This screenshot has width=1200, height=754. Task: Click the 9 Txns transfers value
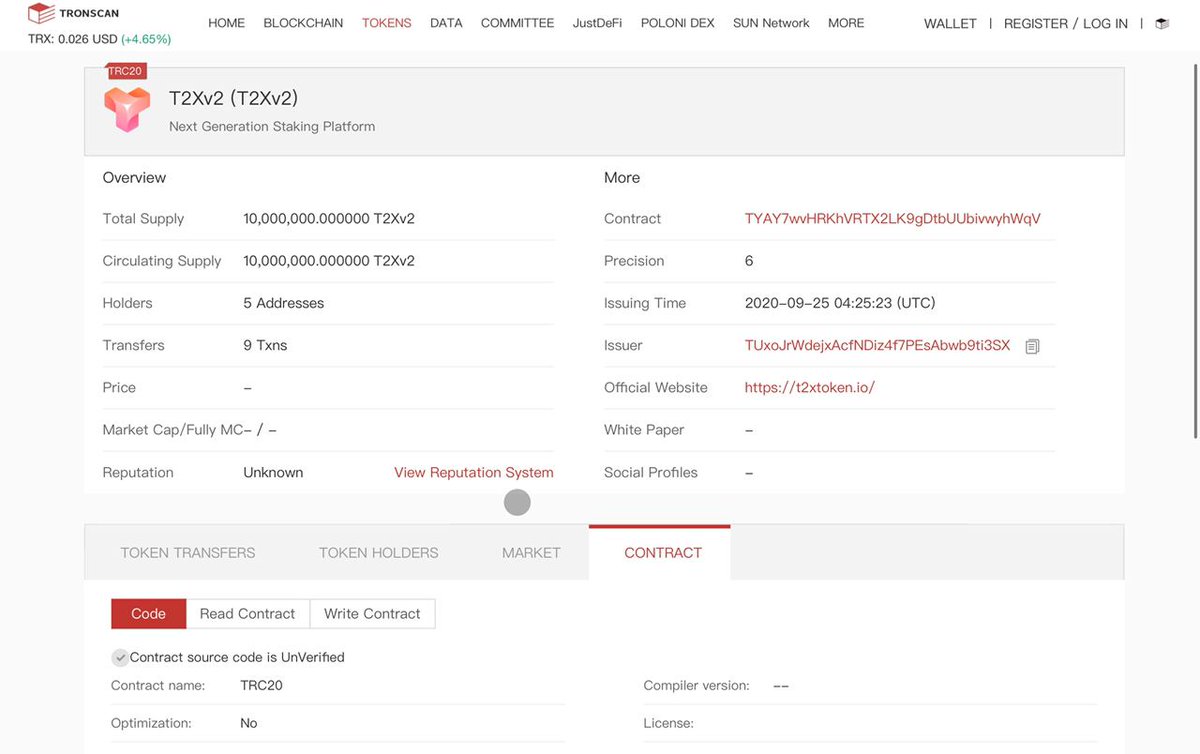[x=265, y=346]
